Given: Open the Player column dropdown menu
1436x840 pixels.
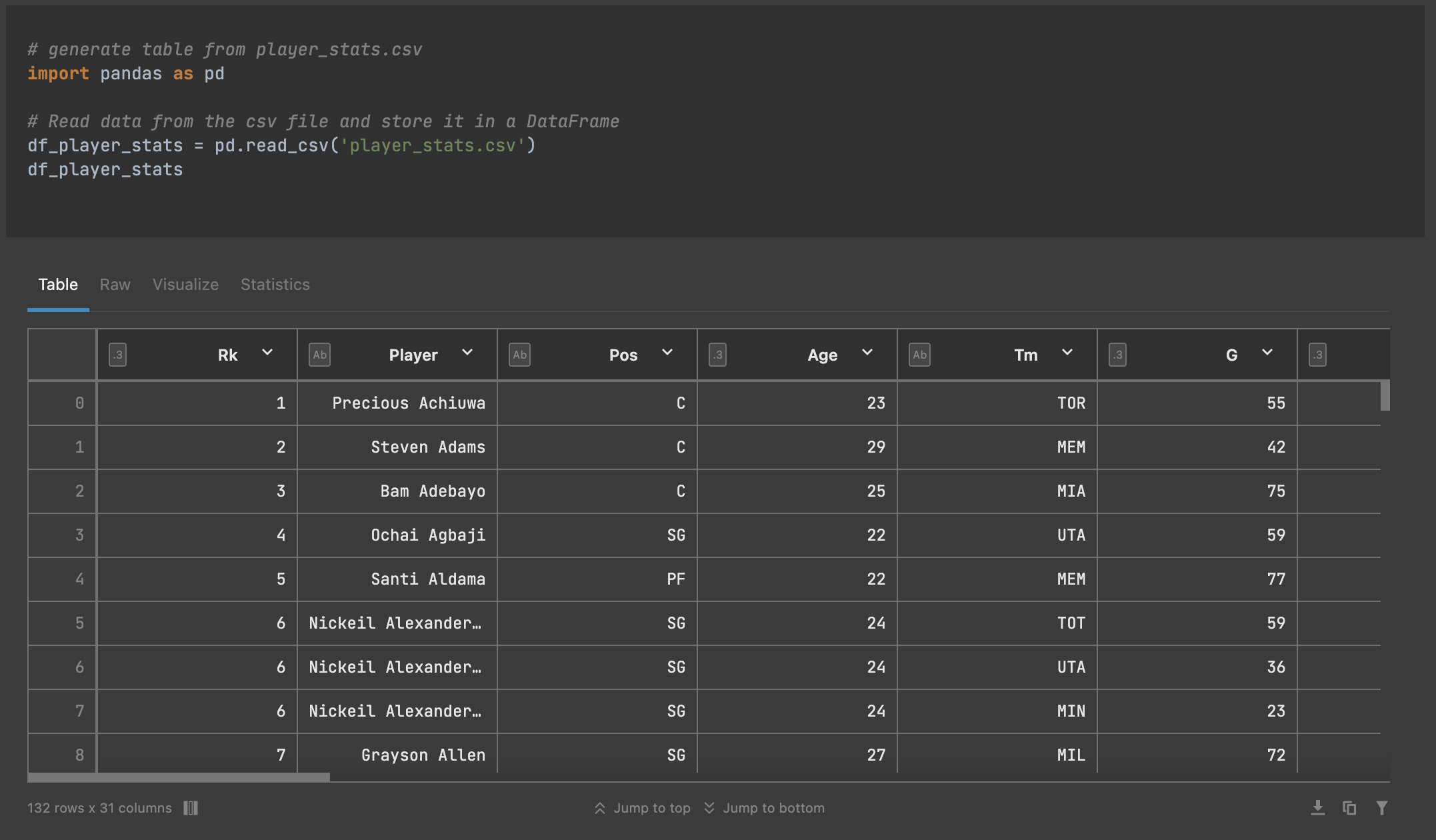Looking at the screenshot, I should click(x=467, y=353).
